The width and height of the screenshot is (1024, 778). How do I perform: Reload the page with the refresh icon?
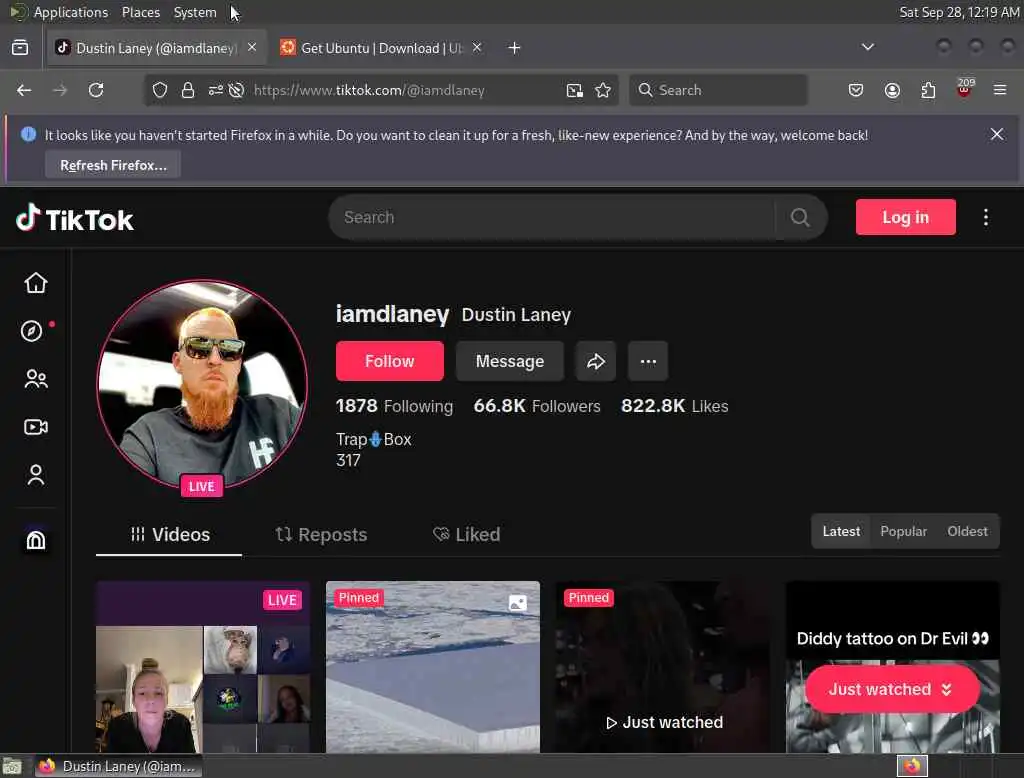96,90
